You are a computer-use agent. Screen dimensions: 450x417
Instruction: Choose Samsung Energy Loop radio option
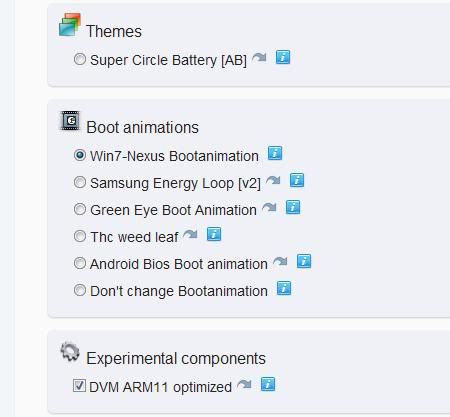point(80,182)
